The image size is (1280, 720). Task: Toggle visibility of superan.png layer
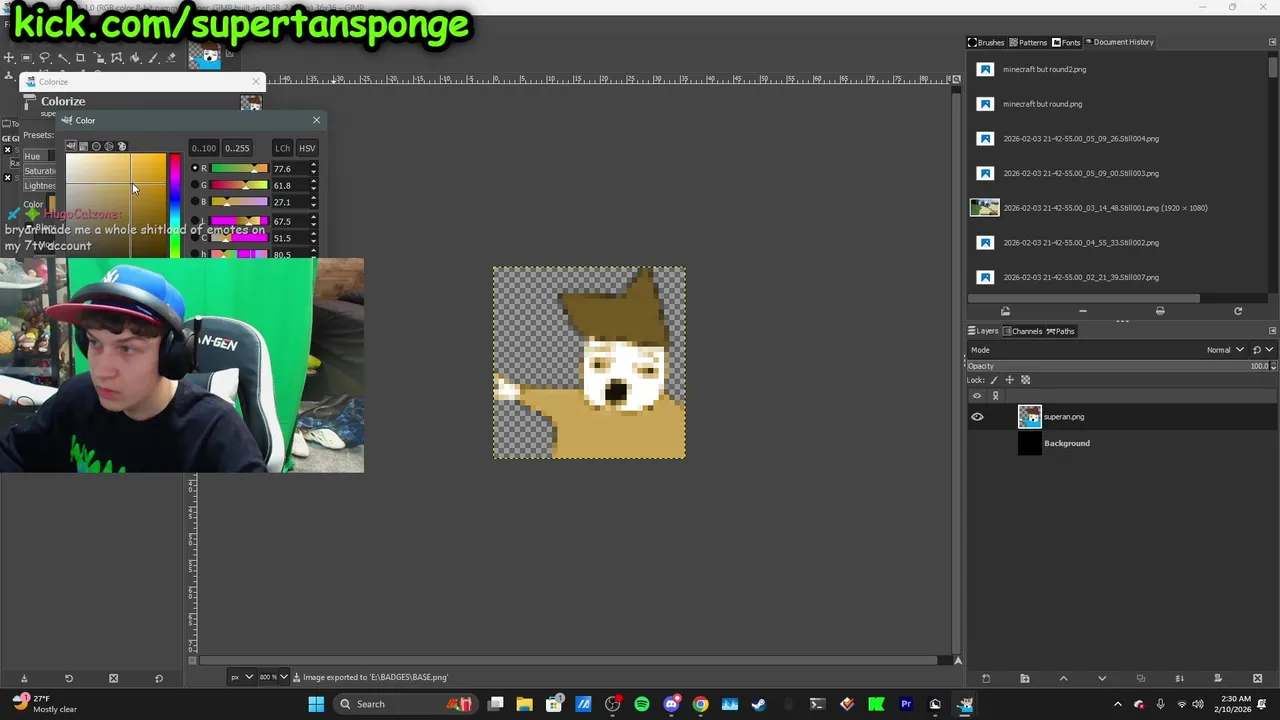(x=977, y=417)
